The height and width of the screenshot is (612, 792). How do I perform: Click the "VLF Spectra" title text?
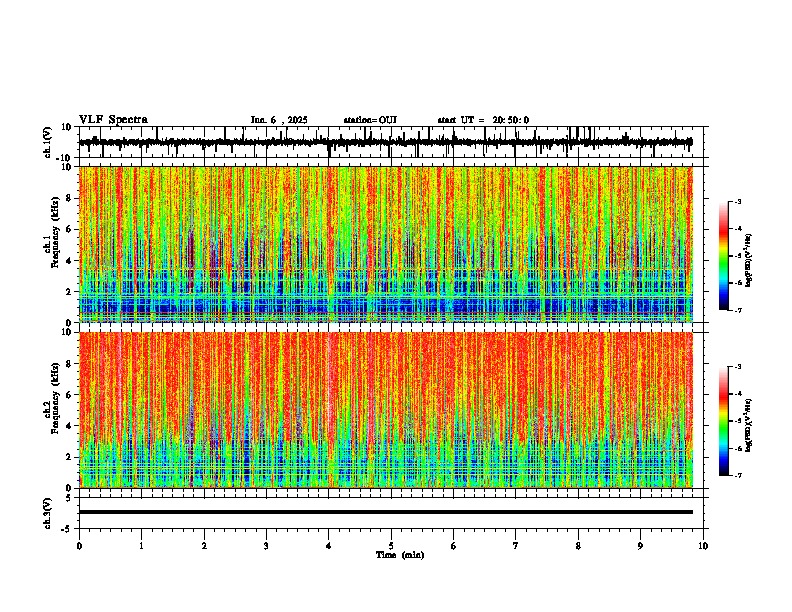(x=113, y=120)
